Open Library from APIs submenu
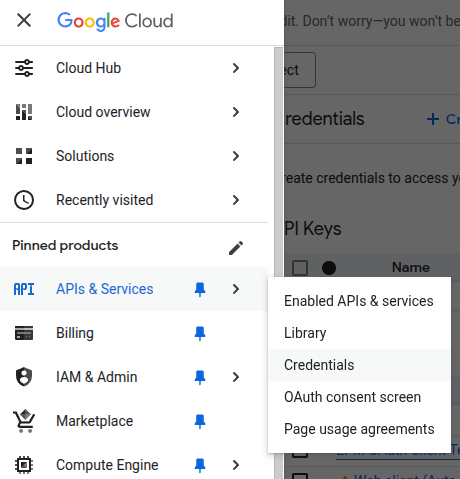 click(359, 333)
